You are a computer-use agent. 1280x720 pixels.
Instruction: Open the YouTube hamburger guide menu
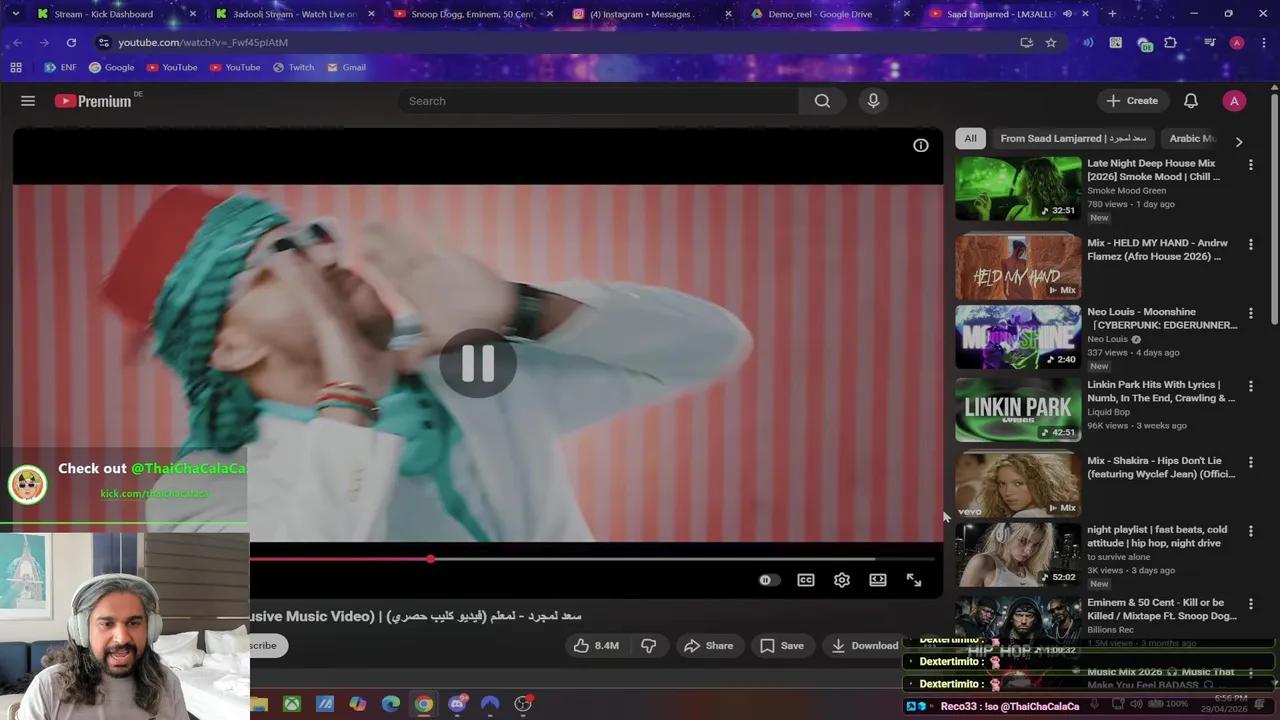click(28, 101)
